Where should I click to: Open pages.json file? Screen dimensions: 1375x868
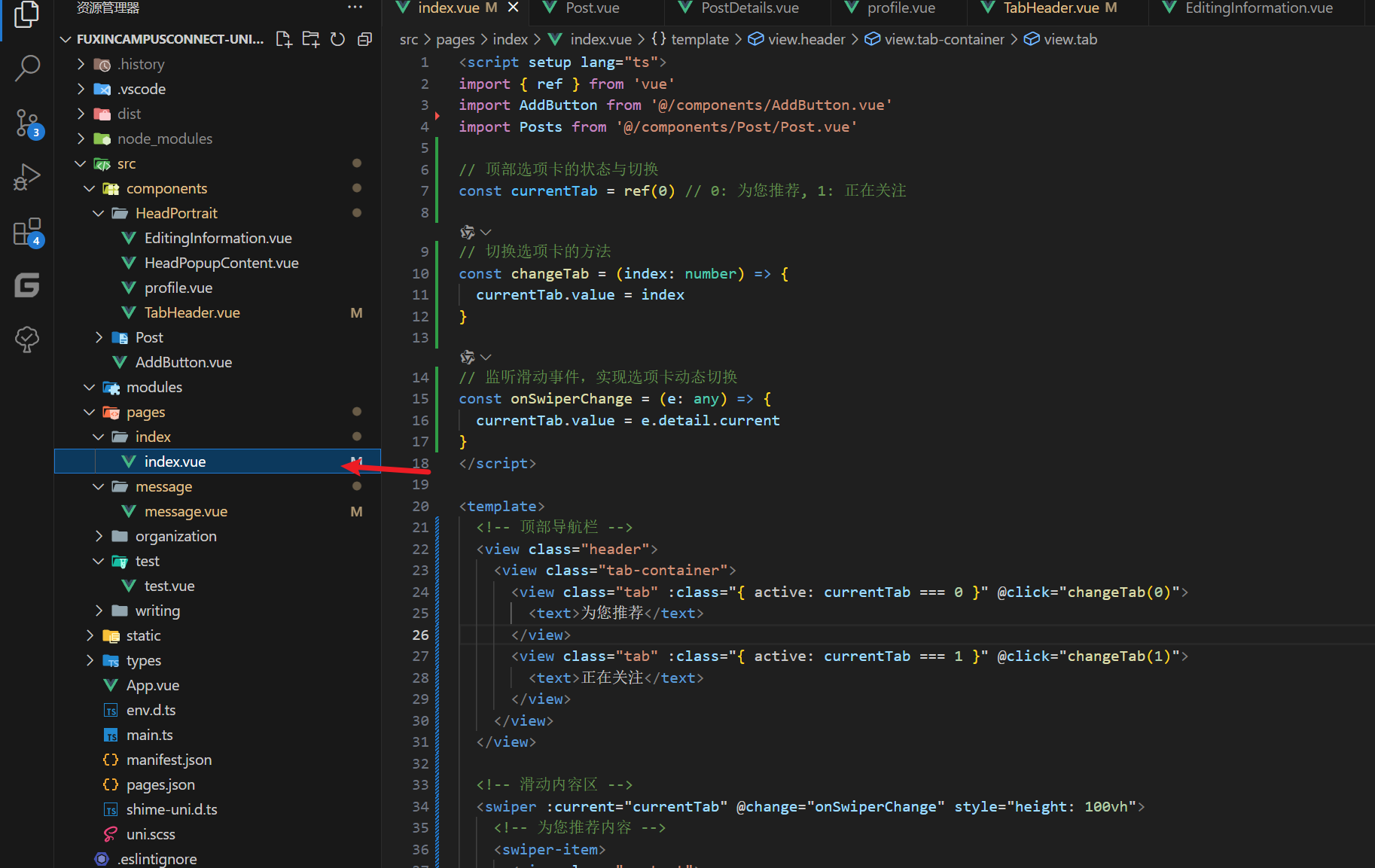point(218,784)
